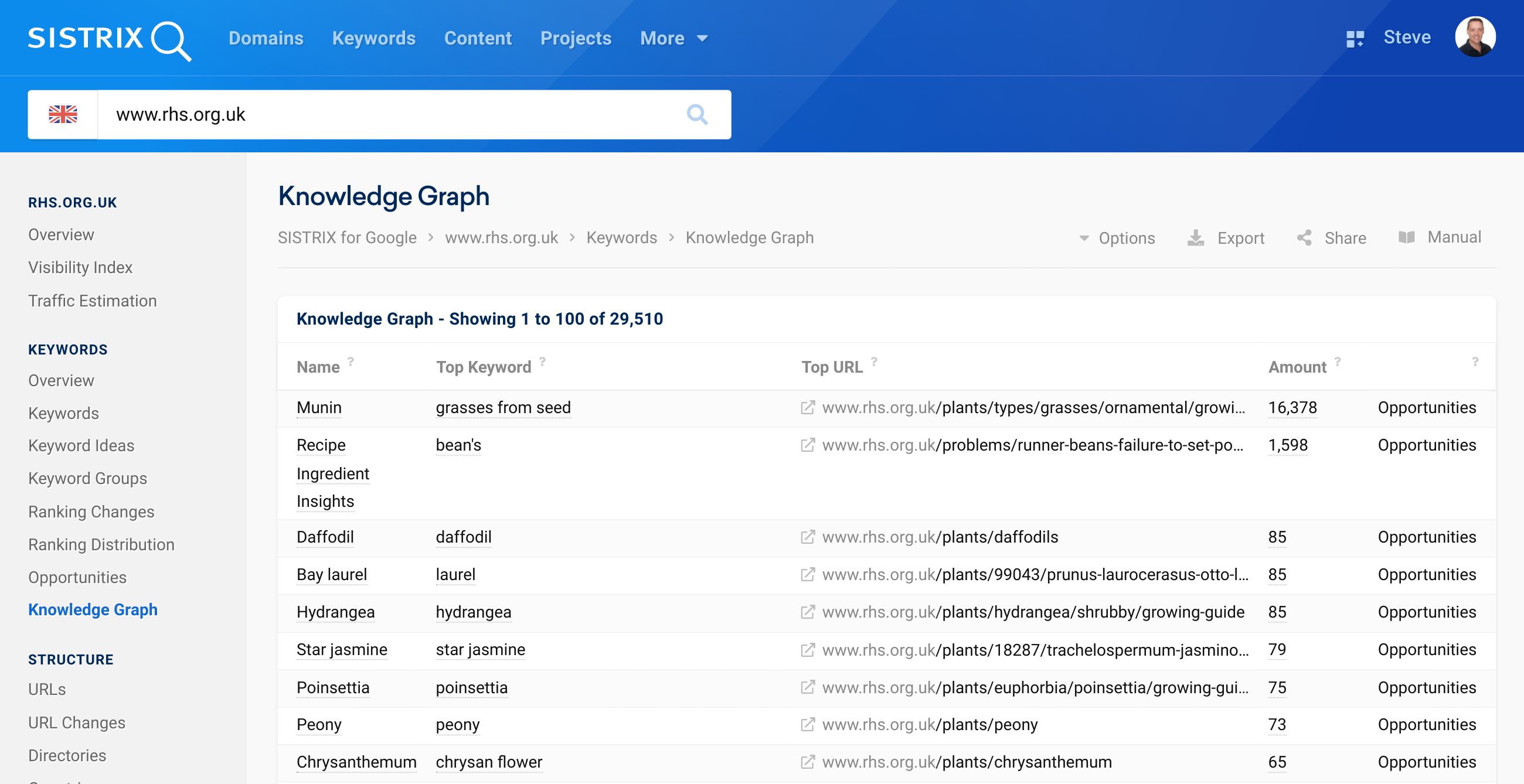The height and width of the screenshot is (784, 1524).
Task: Open the Knowledge Graph link
Action: pyautogui.click(x=92, y=609)
